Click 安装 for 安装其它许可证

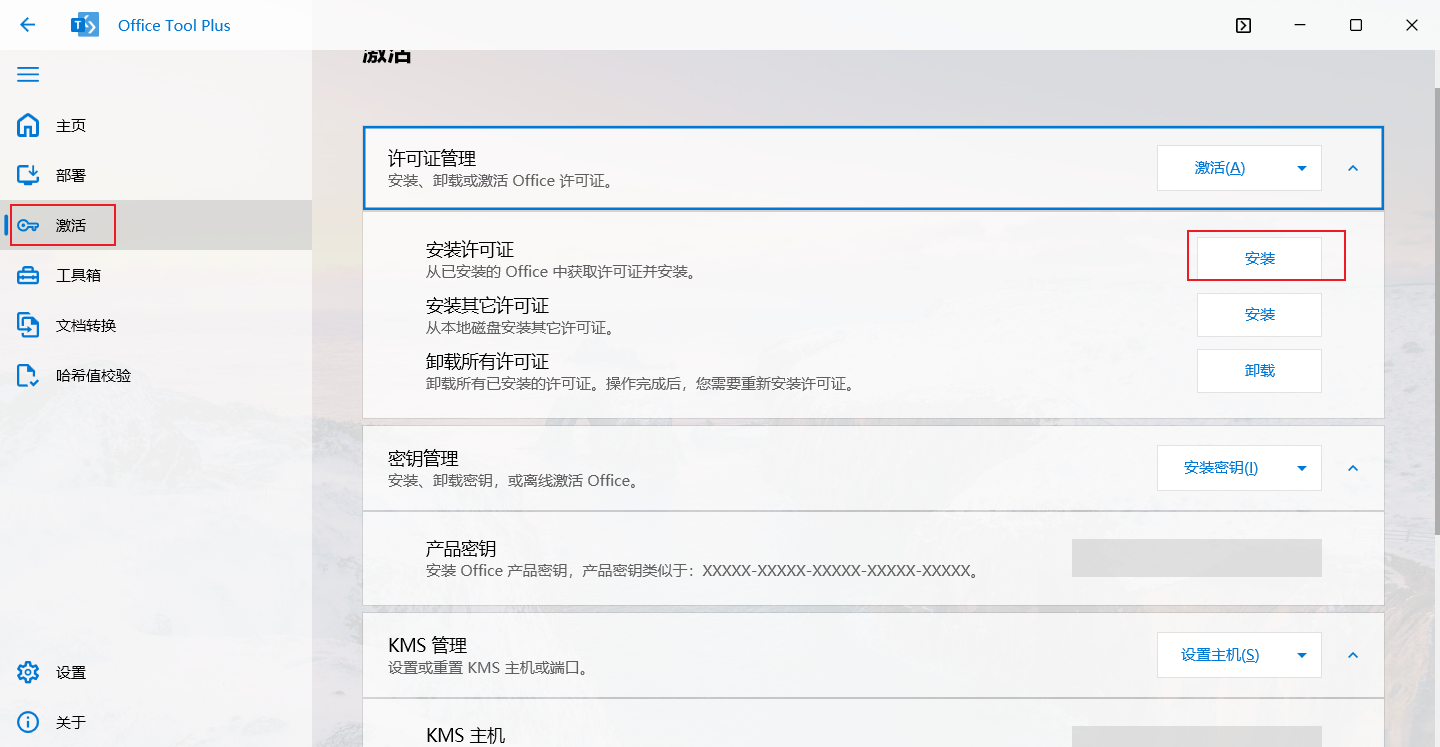click(1260, 314)
